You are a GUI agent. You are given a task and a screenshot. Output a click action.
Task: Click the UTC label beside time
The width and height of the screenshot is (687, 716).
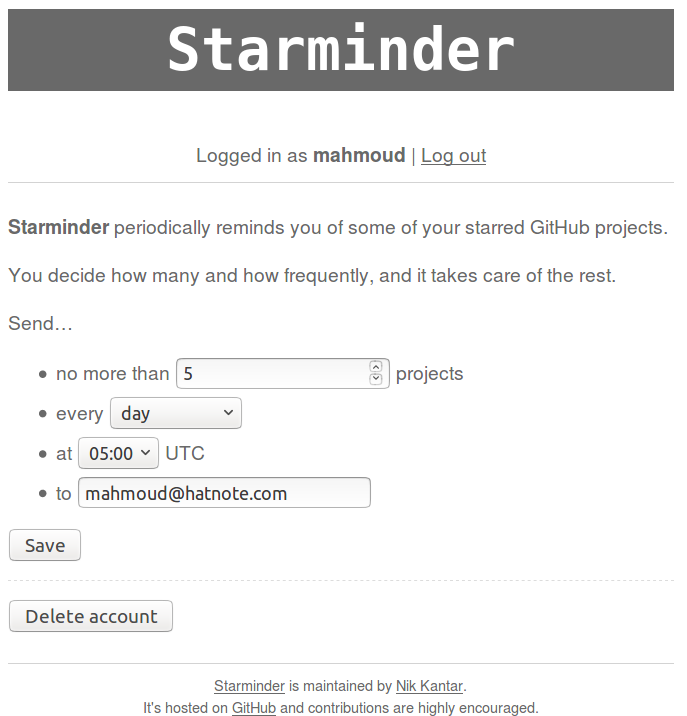tap(185, 453)
